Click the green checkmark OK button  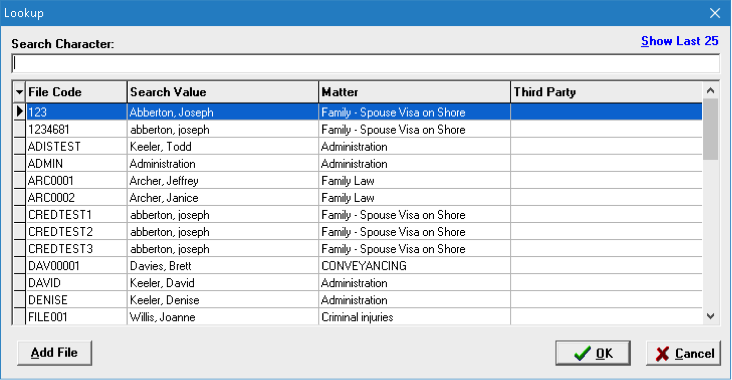click(x=593, y=353)
